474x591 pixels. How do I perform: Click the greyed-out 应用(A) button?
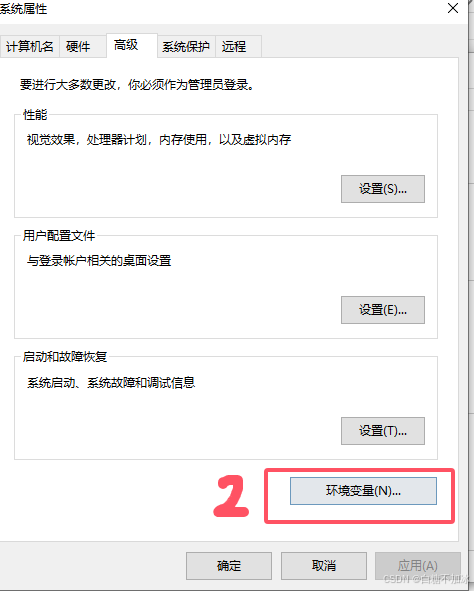click(417, 566)
